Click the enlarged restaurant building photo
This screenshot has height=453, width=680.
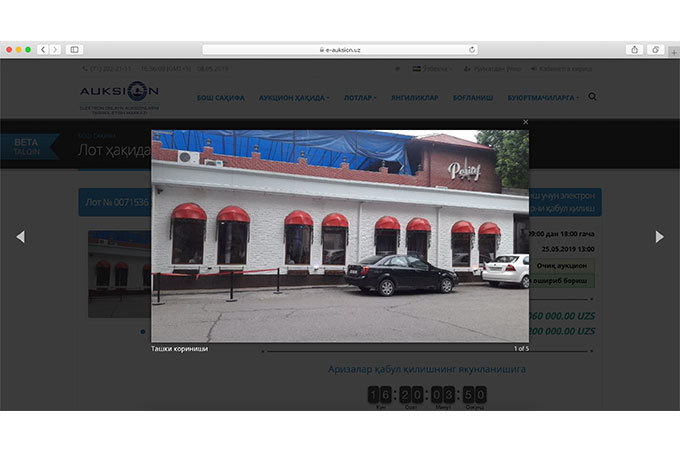tap(340, 236)
